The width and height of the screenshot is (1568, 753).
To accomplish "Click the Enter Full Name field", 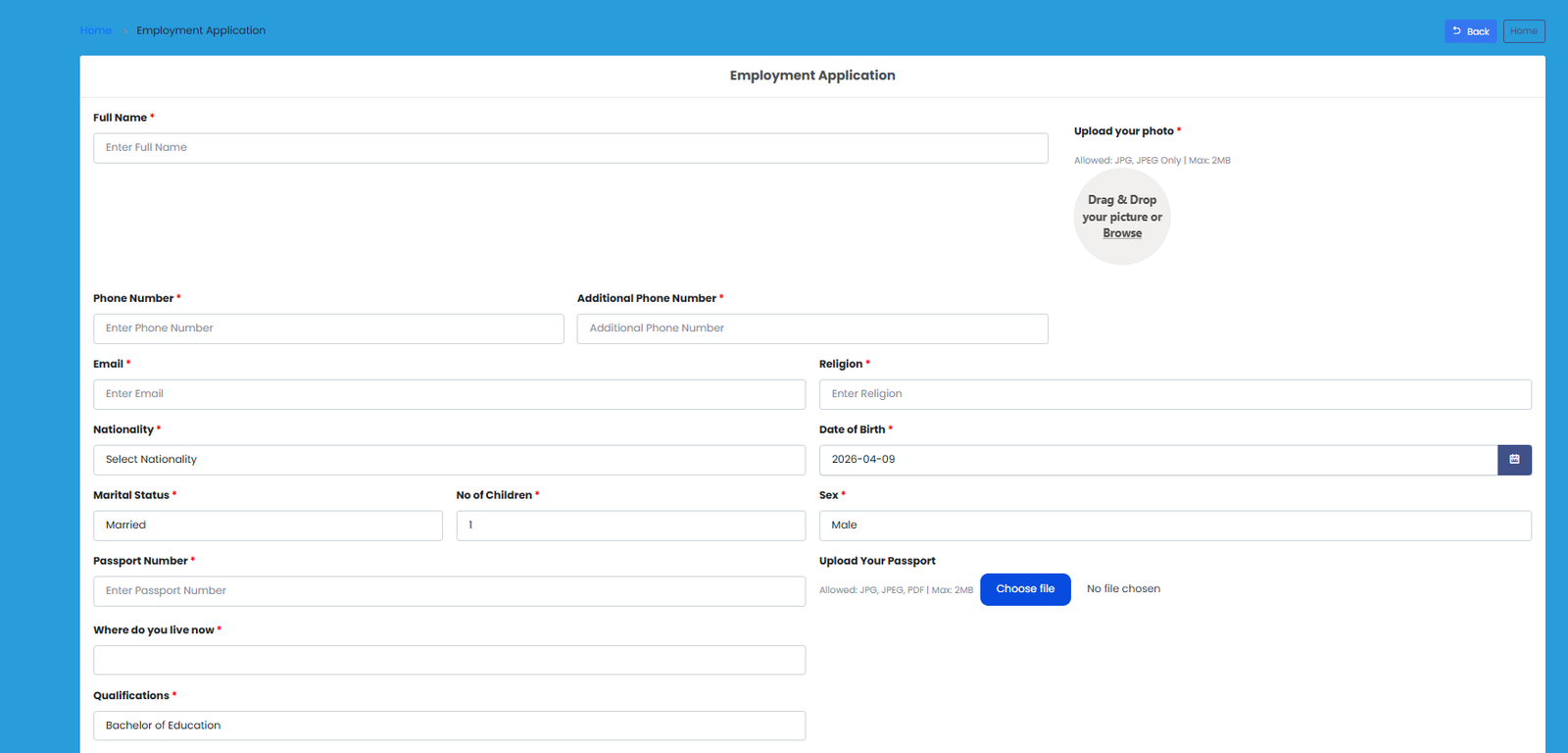I will [x=570, y=148].
